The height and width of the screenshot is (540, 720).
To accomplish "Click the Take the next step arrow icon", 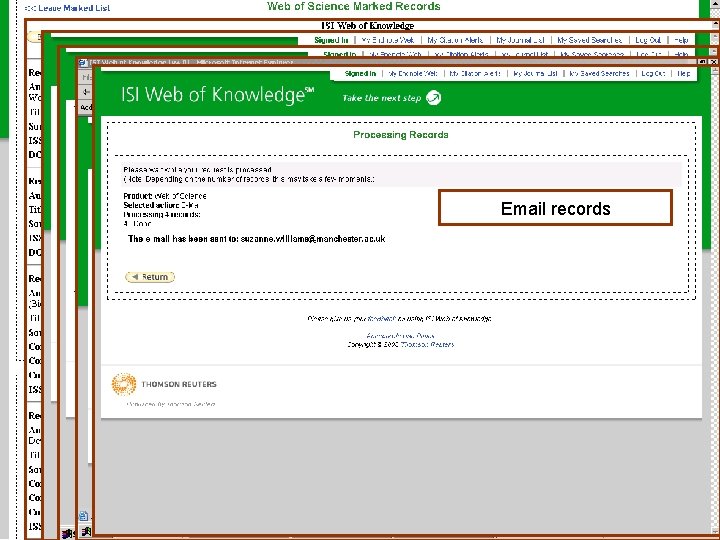I will click(x=433, y=98).
